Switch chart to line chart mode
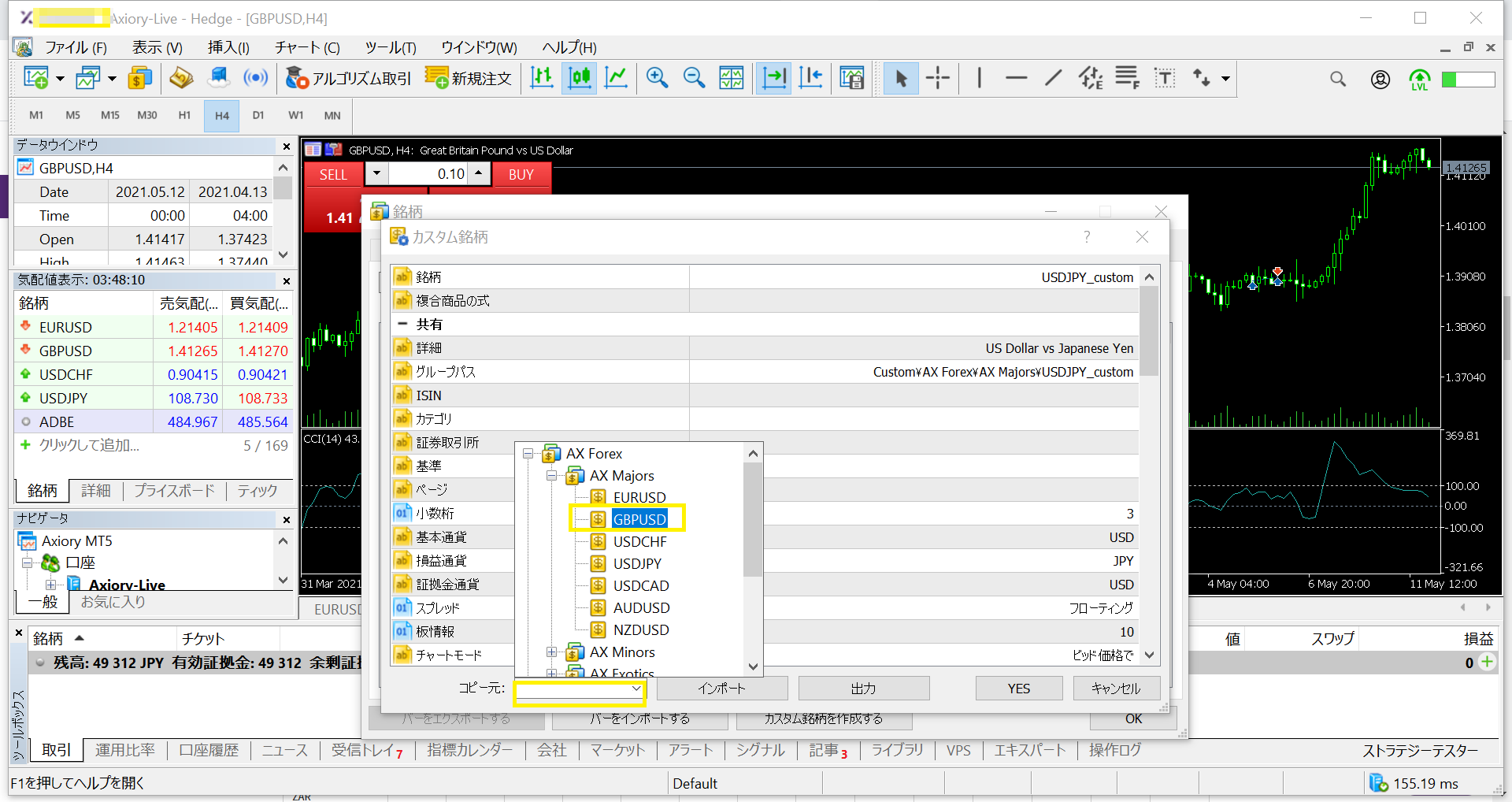The image size is (1512, 802). coord(616,78)
